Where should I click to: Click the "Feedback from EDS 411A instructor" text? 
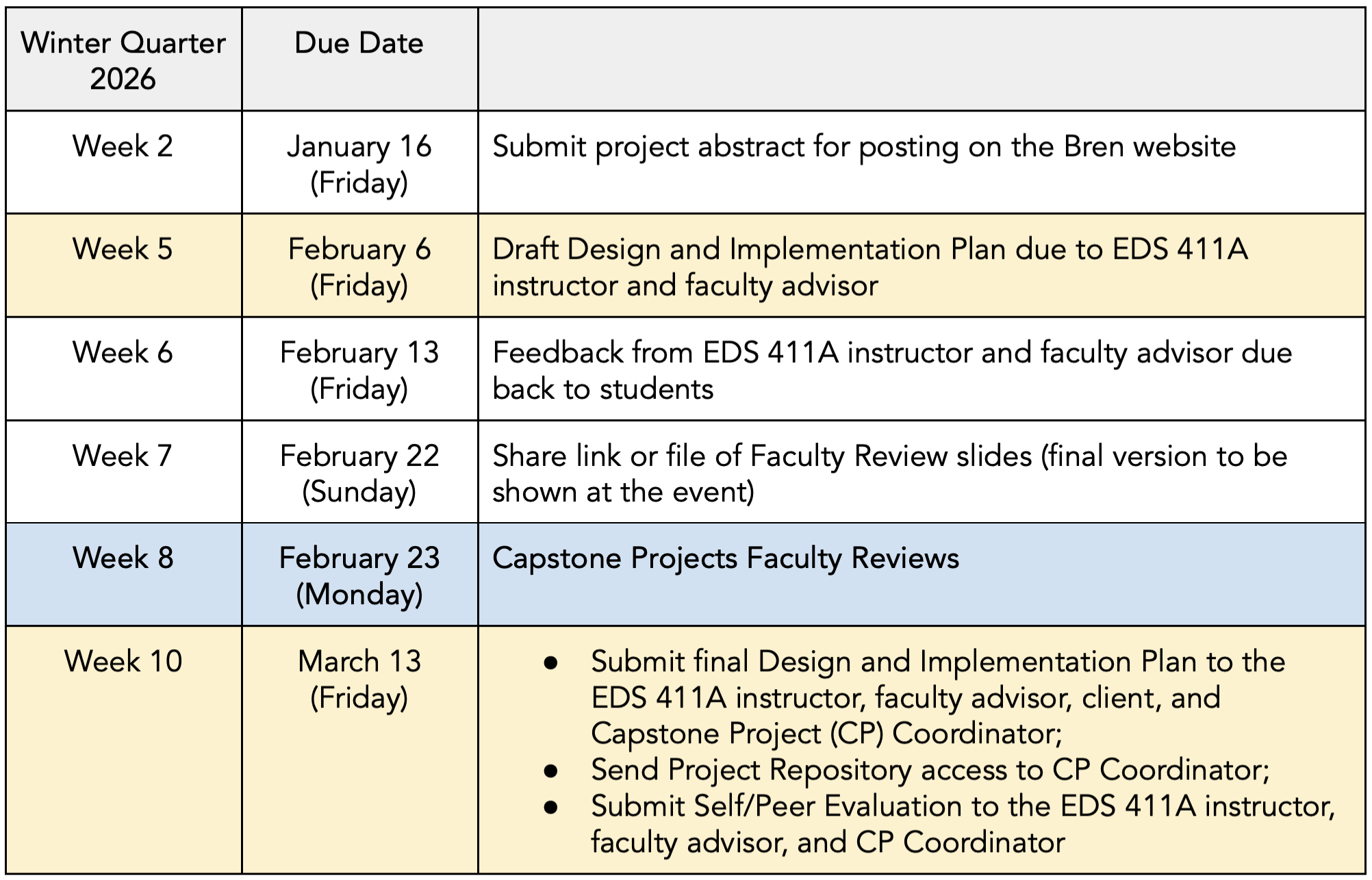[891, 370]
